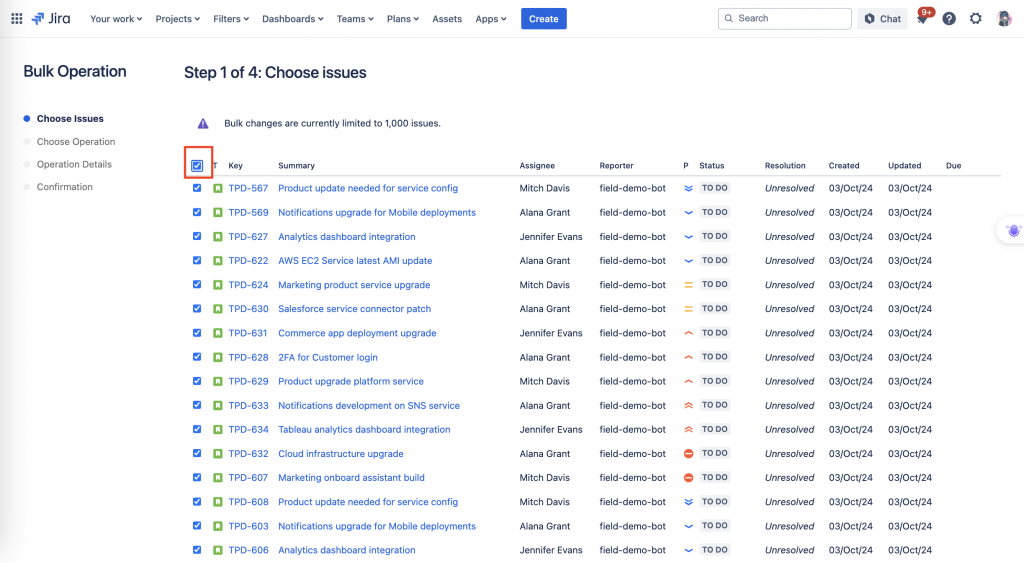1024x563 pixels.
Task: Expand the Apps dropdown
Action: click(490, 19)
